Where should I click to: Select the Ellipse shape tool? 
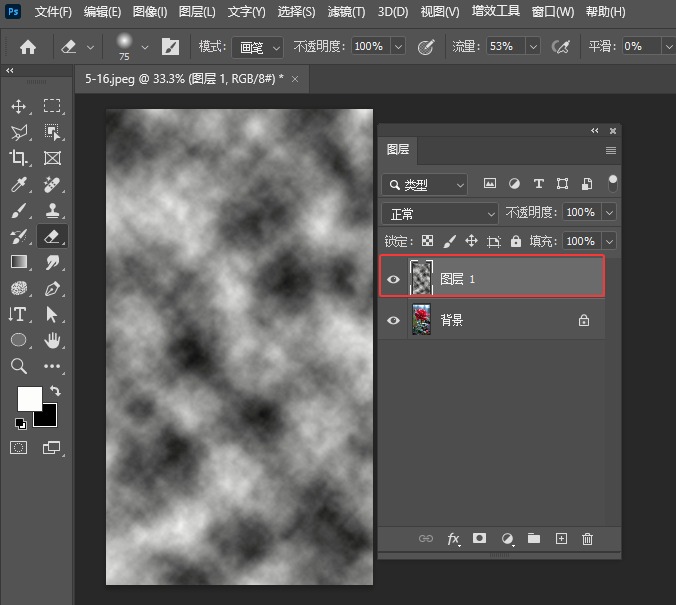tap(19, 340)
